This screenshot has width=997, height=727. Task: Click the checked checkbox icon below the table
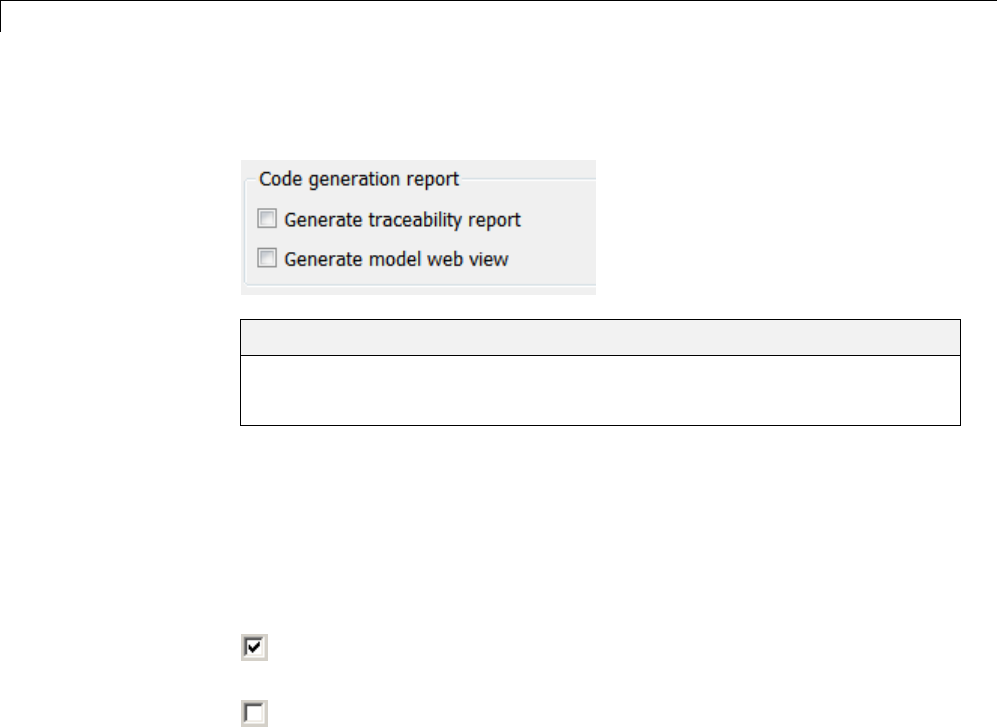tap(255, 648)
